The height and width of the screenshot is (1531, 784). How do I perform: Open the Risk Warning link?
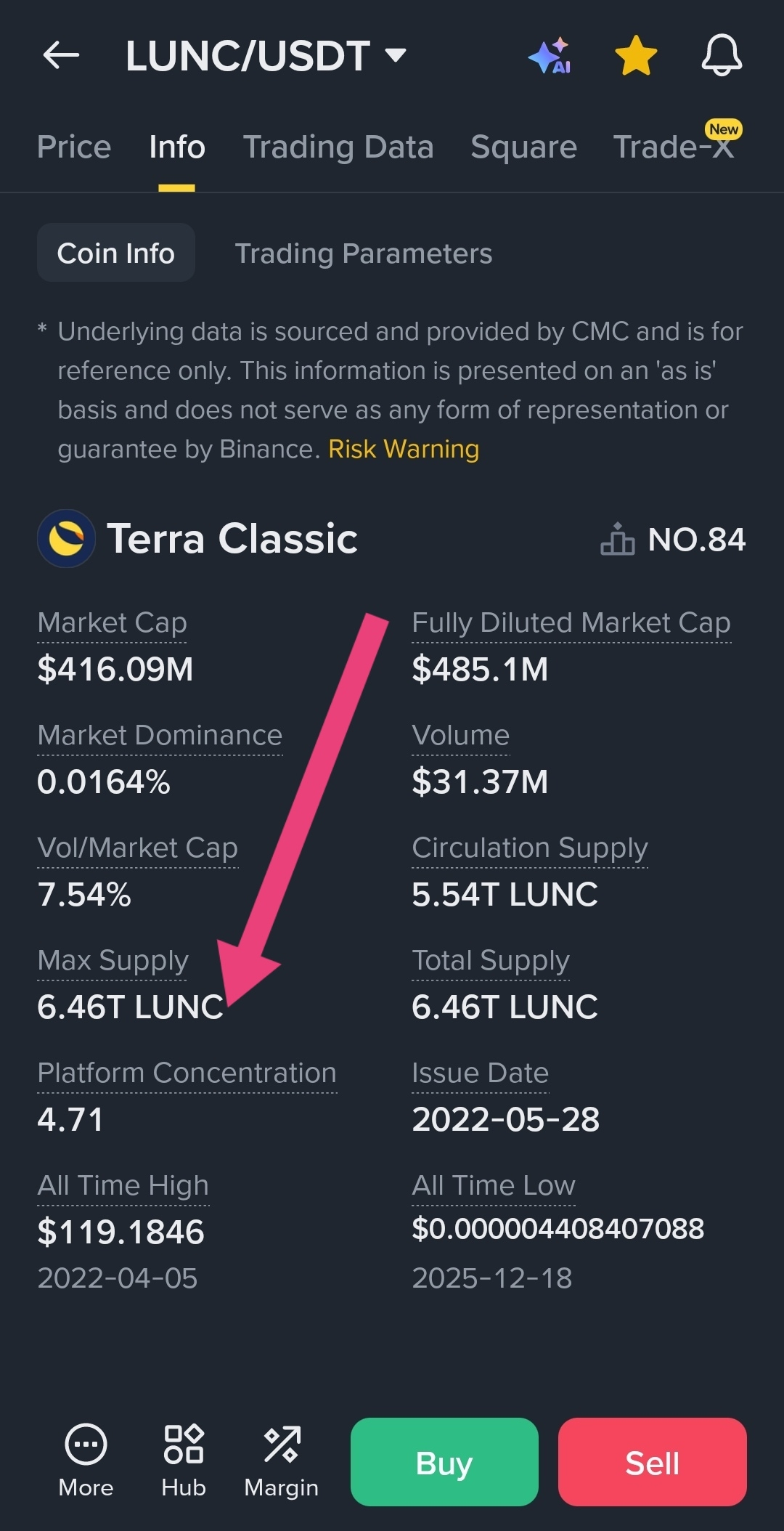pos(404,449)
